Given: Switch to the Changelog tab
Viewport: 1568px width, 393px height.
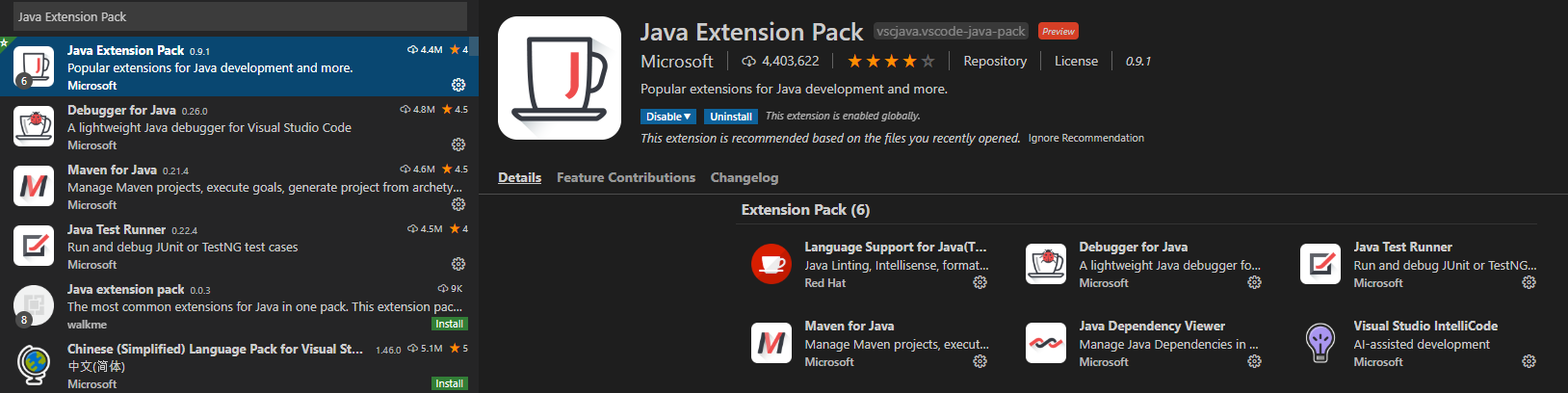Looking at the screenshot, I should tap(745, 177).
